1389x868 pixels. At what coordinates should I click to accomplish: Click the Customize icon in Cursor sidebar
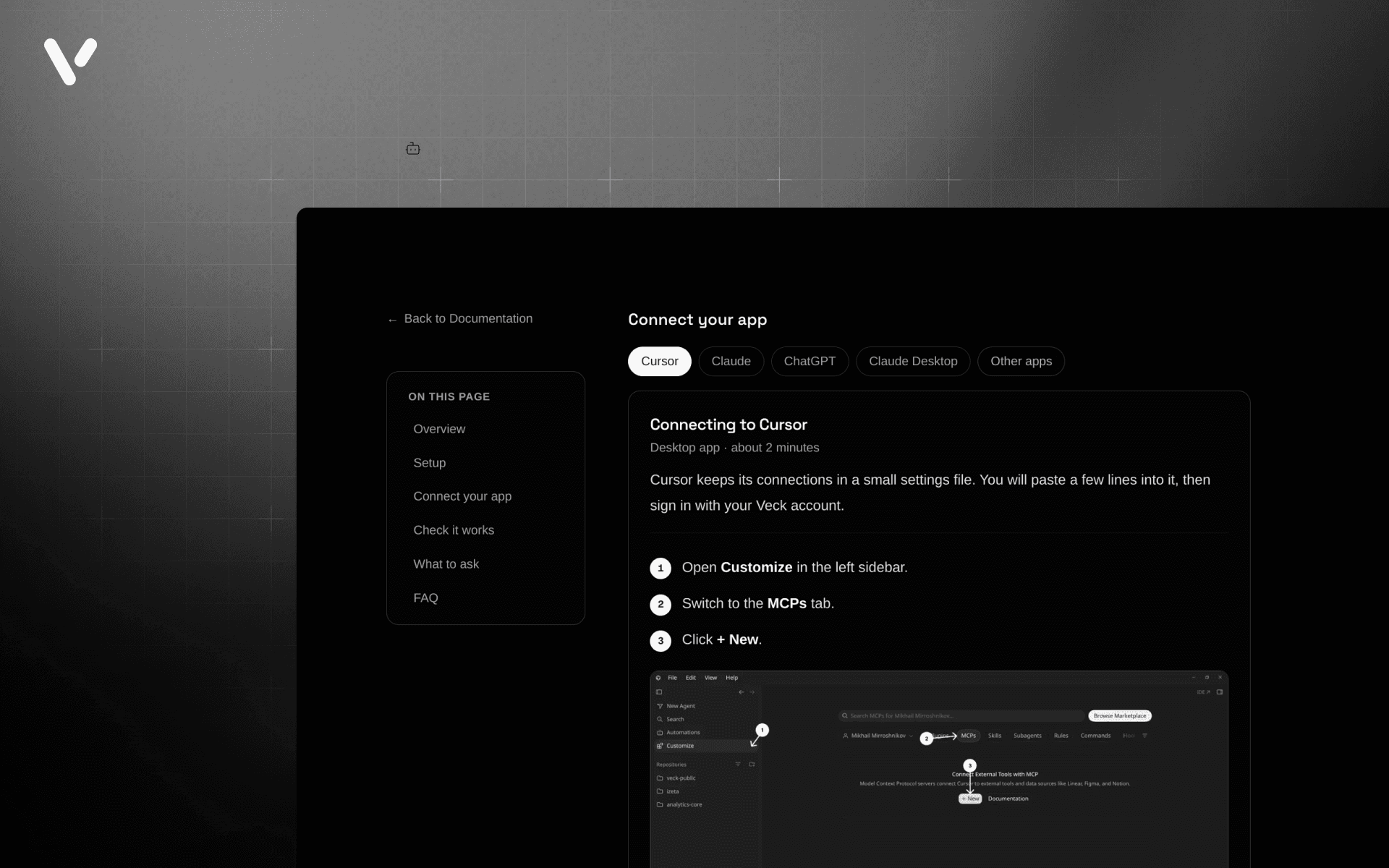(660, 746)
